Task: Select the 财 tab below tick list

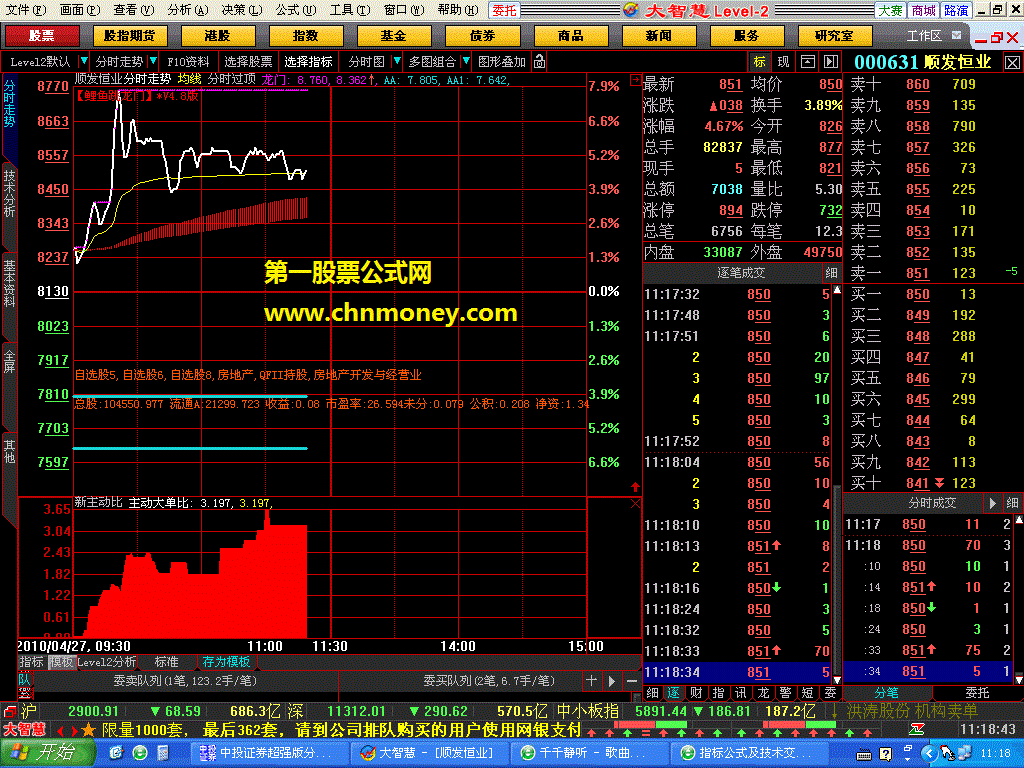Action: (x=696, y=693)
